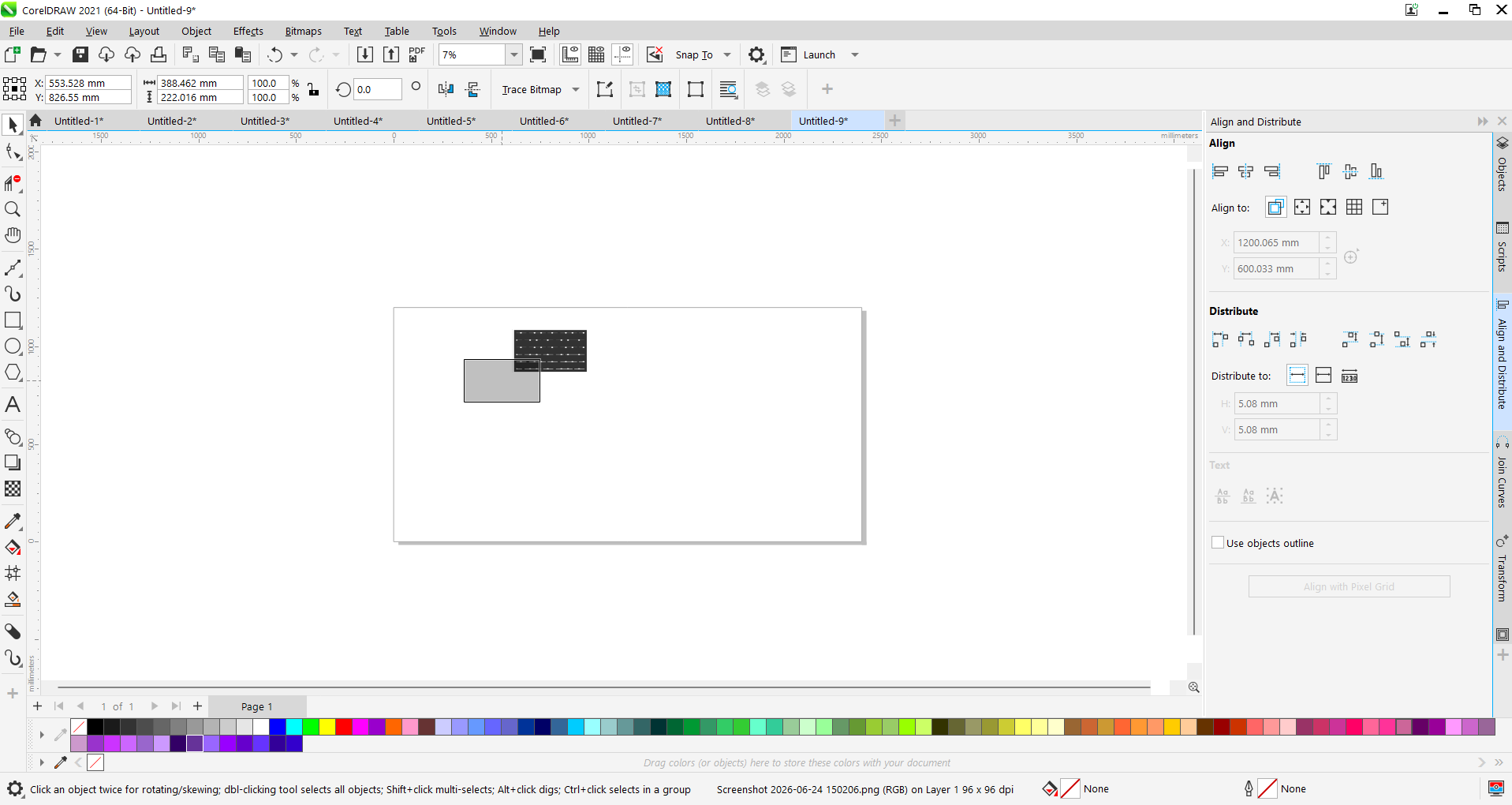Set Align to Active objects
Viewport: 1512px width, 805px height.
(x=1275, y=207)
